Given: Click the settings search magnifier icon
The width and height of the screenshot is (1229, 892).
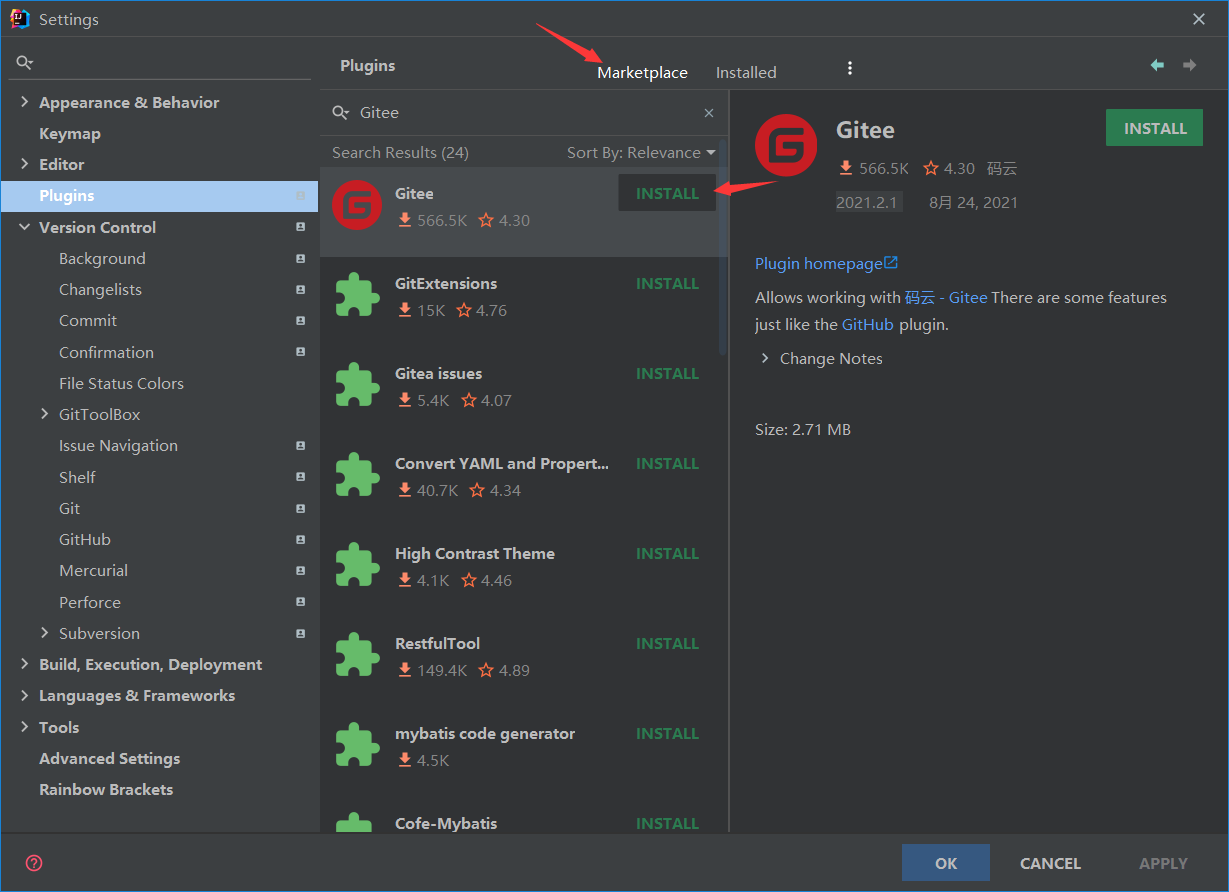Looking at the screenshot, I should tap(25, 63).
